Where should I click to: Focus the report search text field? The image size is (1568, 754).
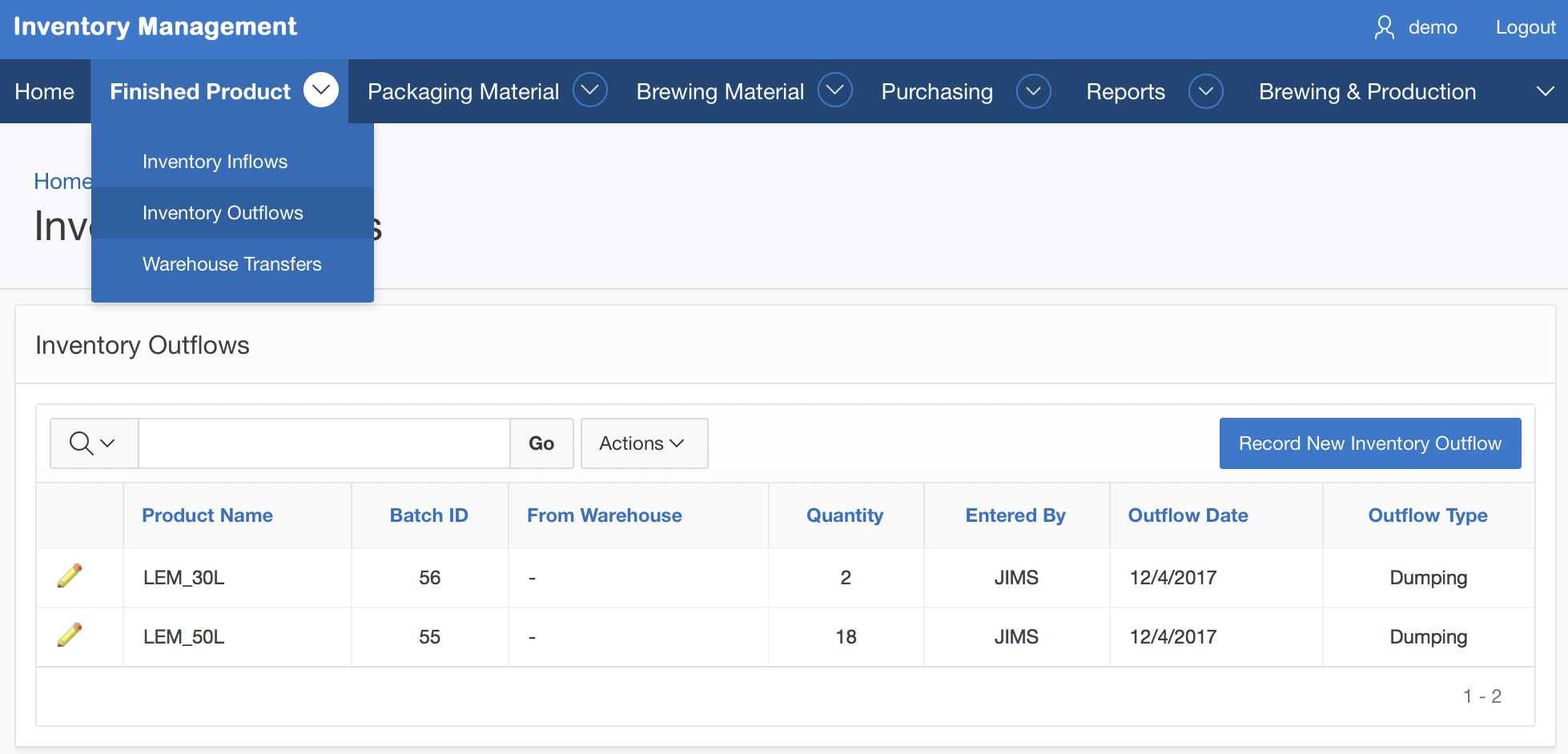pyautogui.click(x=324, y=443)
